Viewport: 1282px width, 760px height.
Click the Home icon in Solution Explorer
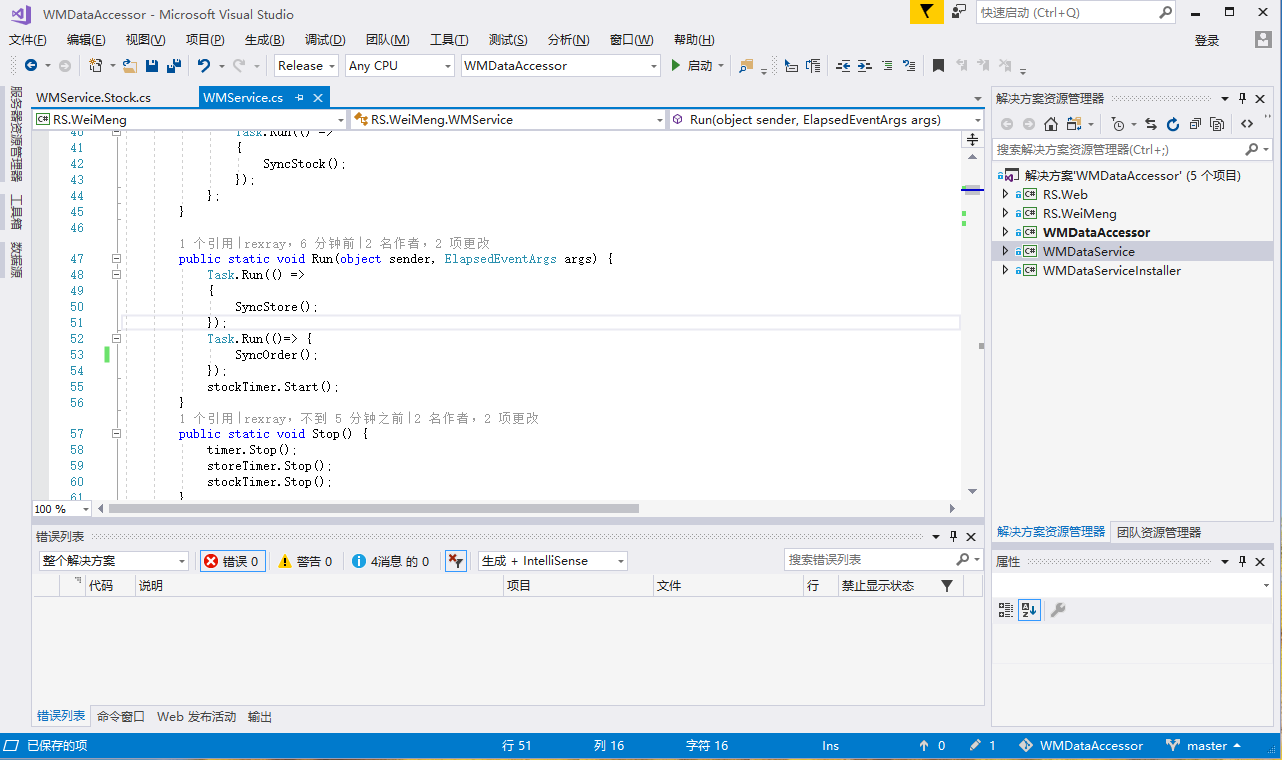1051,124
